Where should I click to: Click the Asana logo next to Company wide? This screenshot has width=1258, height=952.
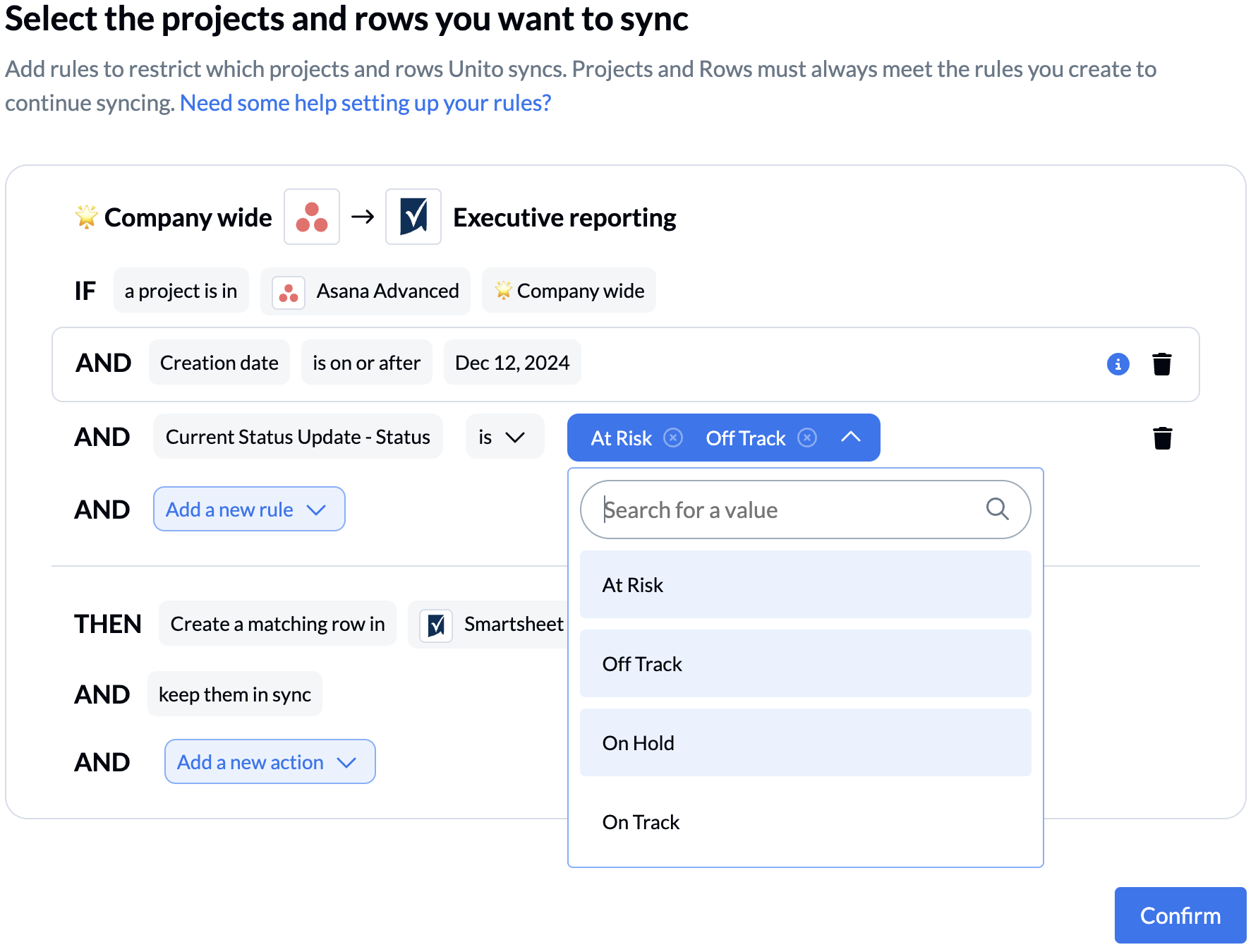(311, 217)
